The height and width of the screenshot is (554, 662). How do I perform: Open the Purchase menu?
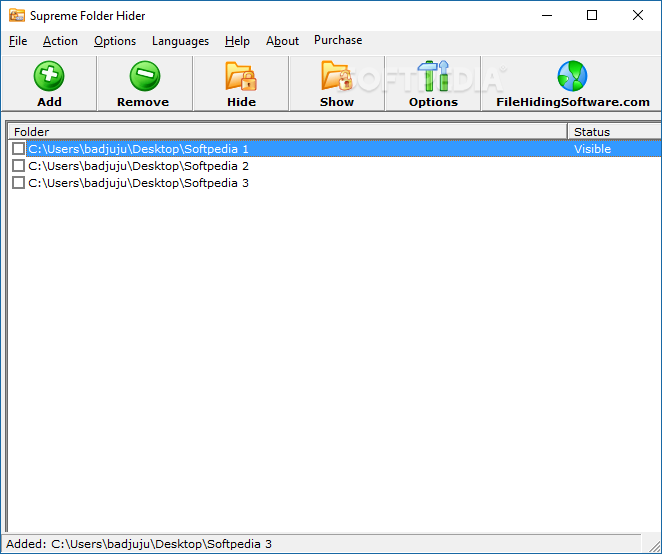click(x=338, y=40)
